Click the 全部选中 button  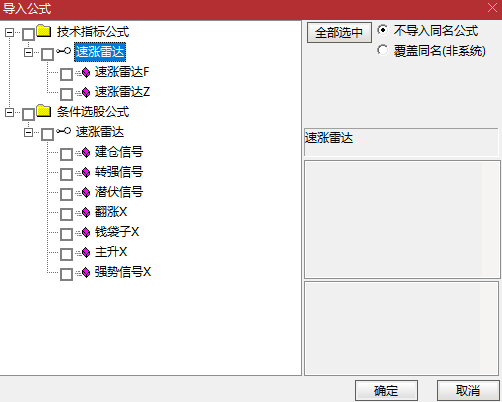[339, 33]
